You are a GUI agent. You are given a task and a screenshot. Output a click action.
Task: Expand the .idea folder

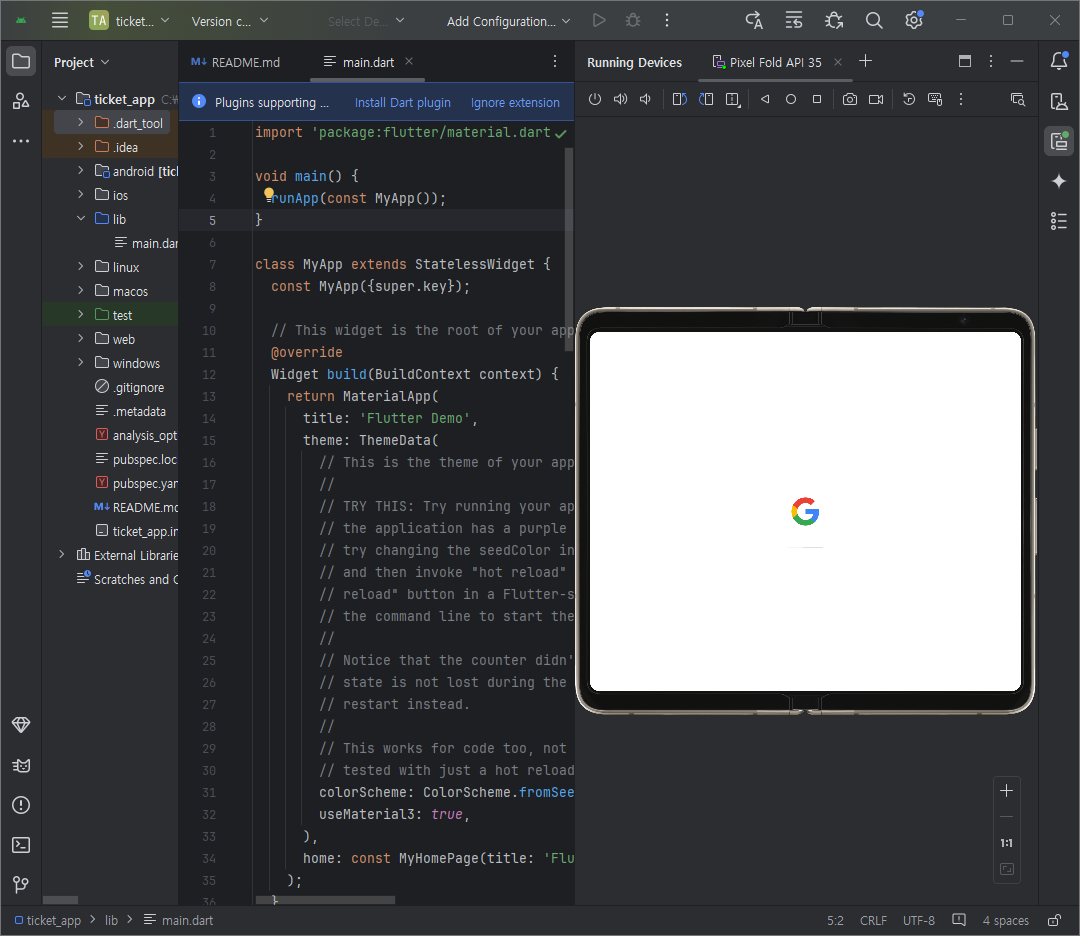coord(81,147)
